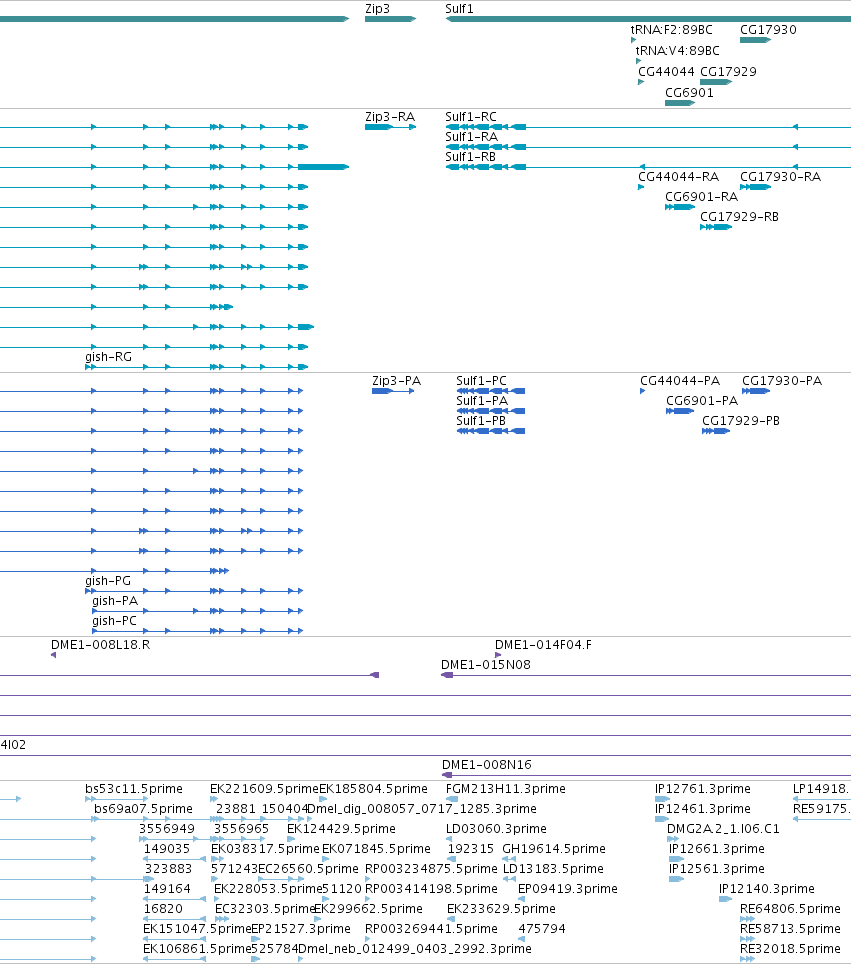851x964 pixels.
Task: Click the CG17929-PB protein feature
Action: pyautogui.click(x=716, y=431)
